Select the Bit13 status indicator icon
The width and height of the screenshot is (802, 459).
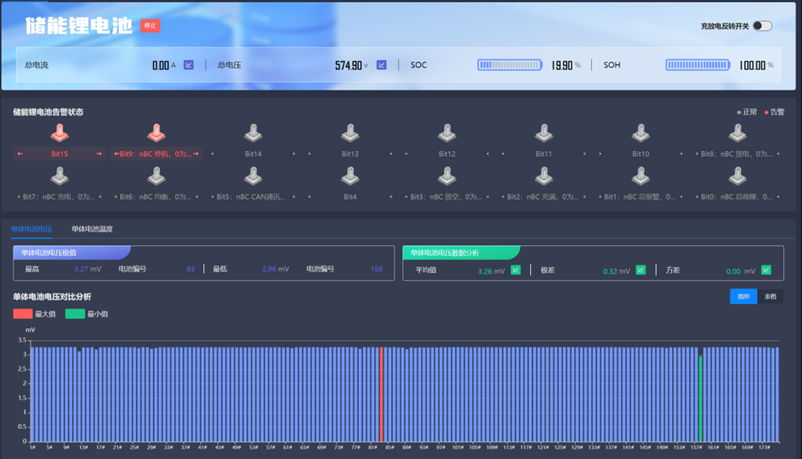(350, 133)
